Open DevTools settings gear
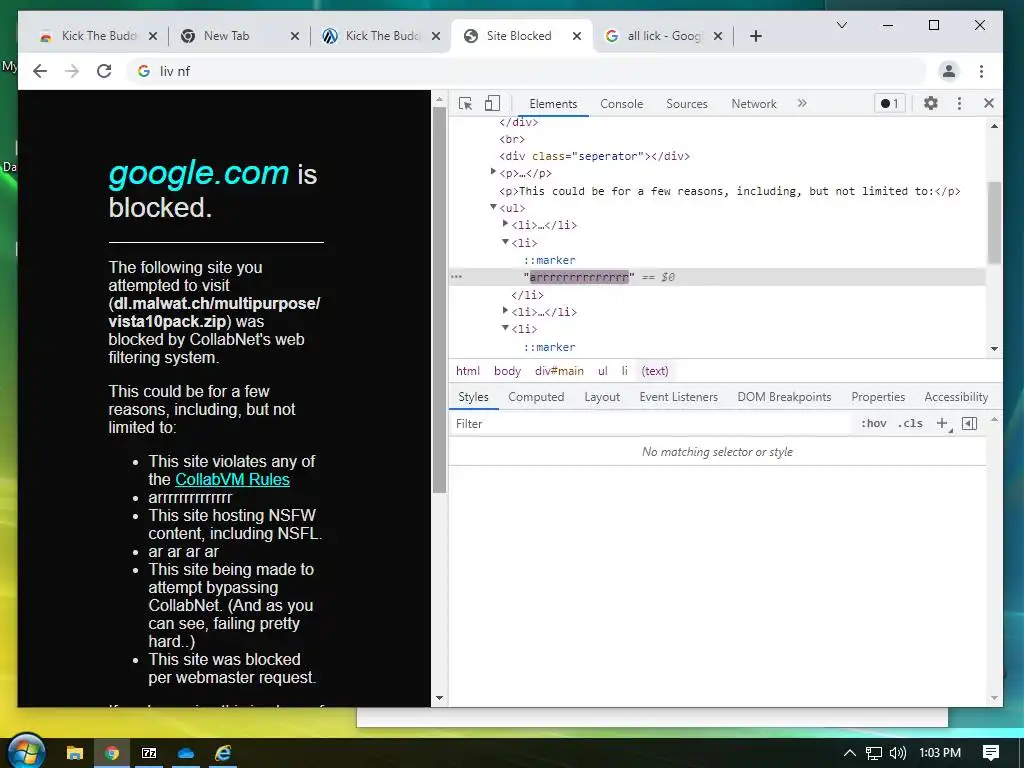This screenshot has width=1024, height=768. pos(931,103)
